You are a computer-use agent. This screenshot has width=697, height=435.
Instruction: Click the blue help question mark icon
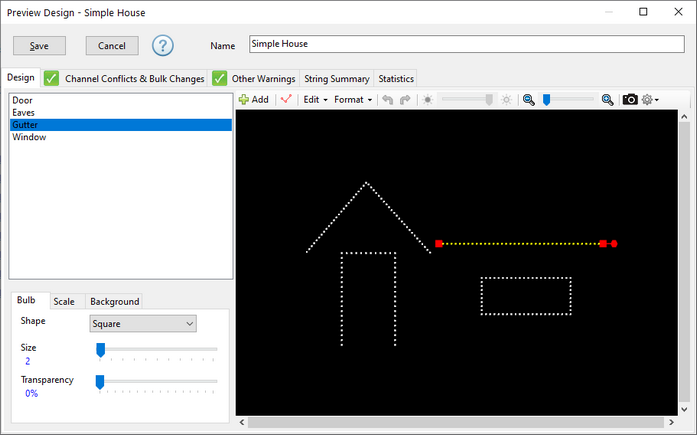point(163,46)
